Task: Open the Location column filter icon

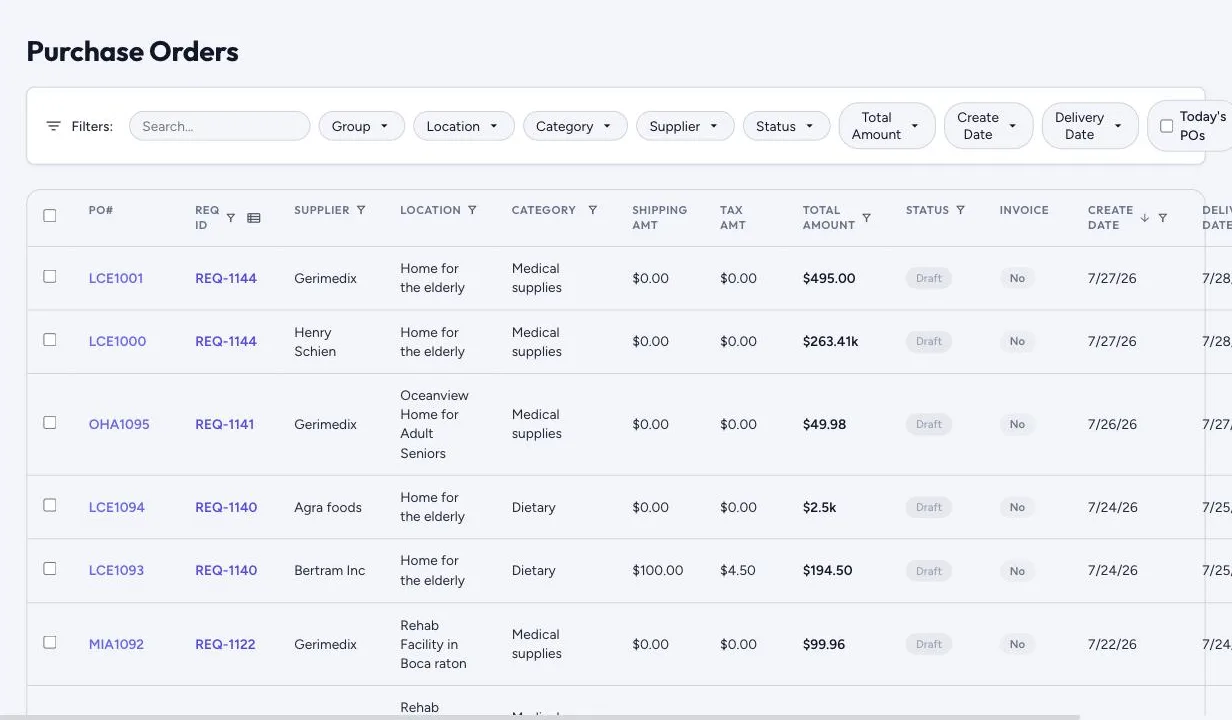Action: click(472, 210)
